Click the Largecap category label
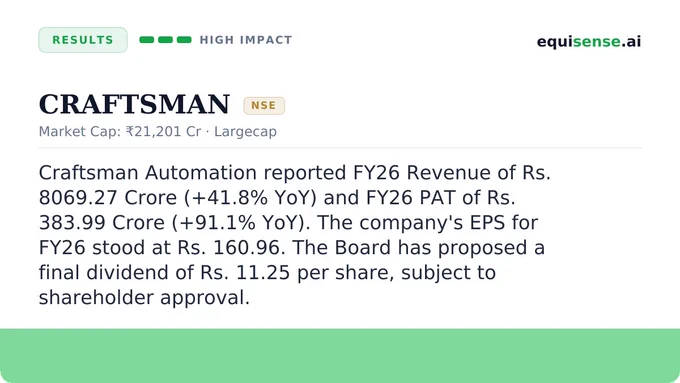This screenshot has height=383, width=680. coord(245,131)
